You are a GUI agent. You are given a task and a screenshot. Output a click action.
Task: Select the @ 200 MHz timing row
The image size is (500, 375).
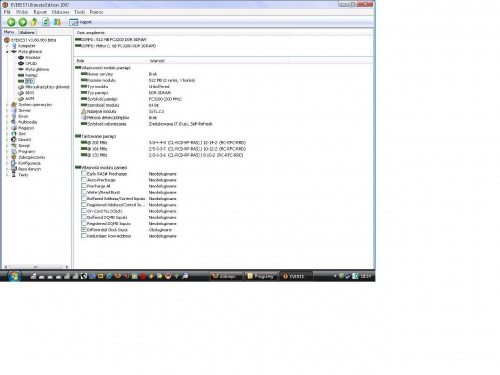tap(164, 142)
